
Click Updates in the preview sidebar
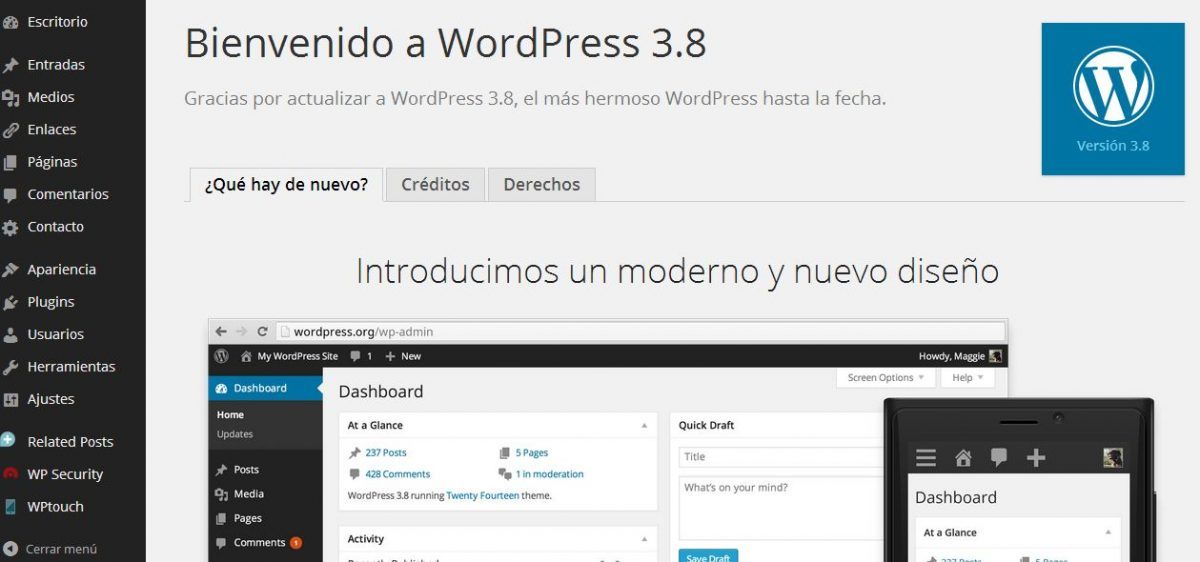(x=235, y=434)
